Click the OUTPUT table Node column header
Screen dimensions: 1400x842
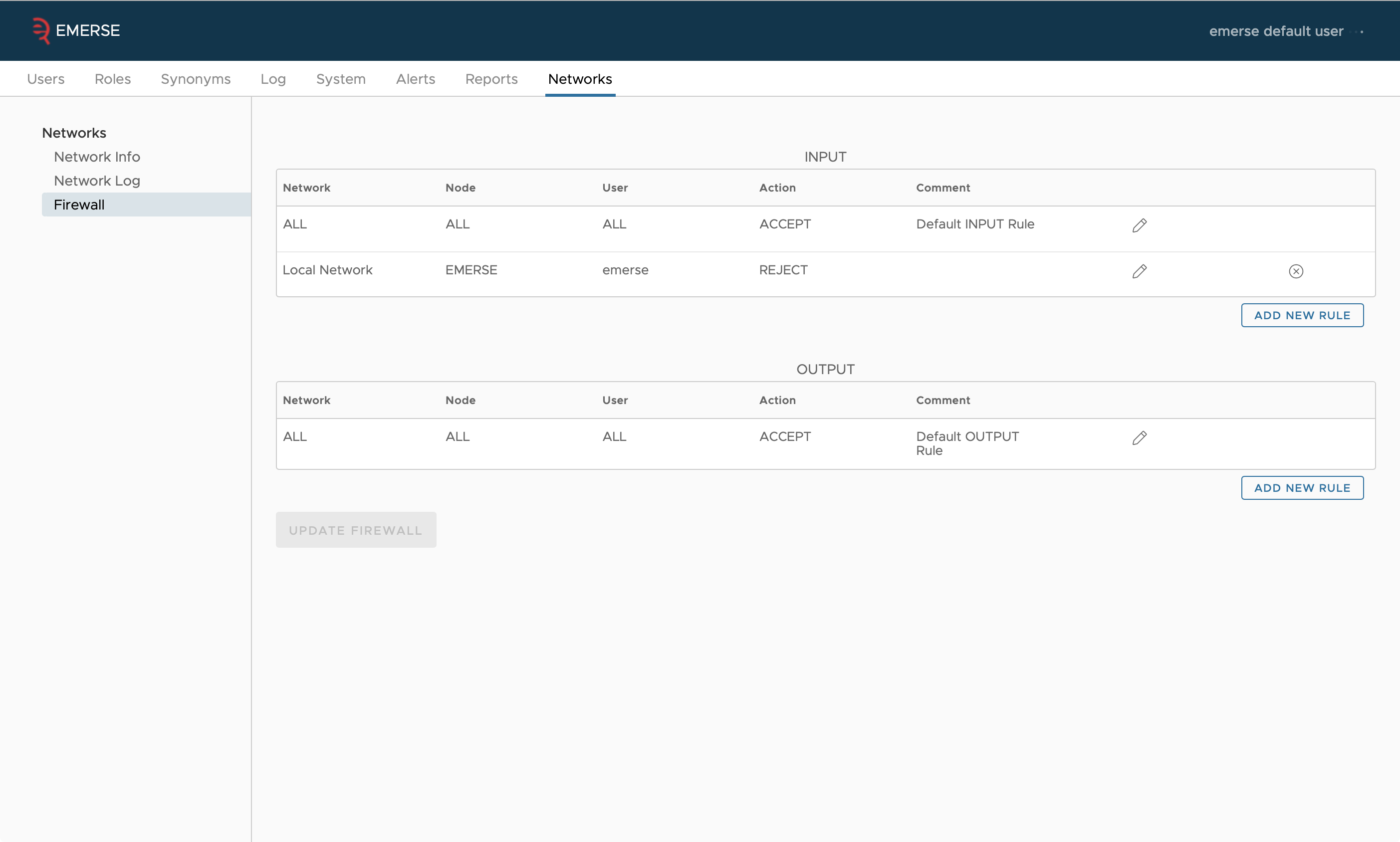(460, 400)
